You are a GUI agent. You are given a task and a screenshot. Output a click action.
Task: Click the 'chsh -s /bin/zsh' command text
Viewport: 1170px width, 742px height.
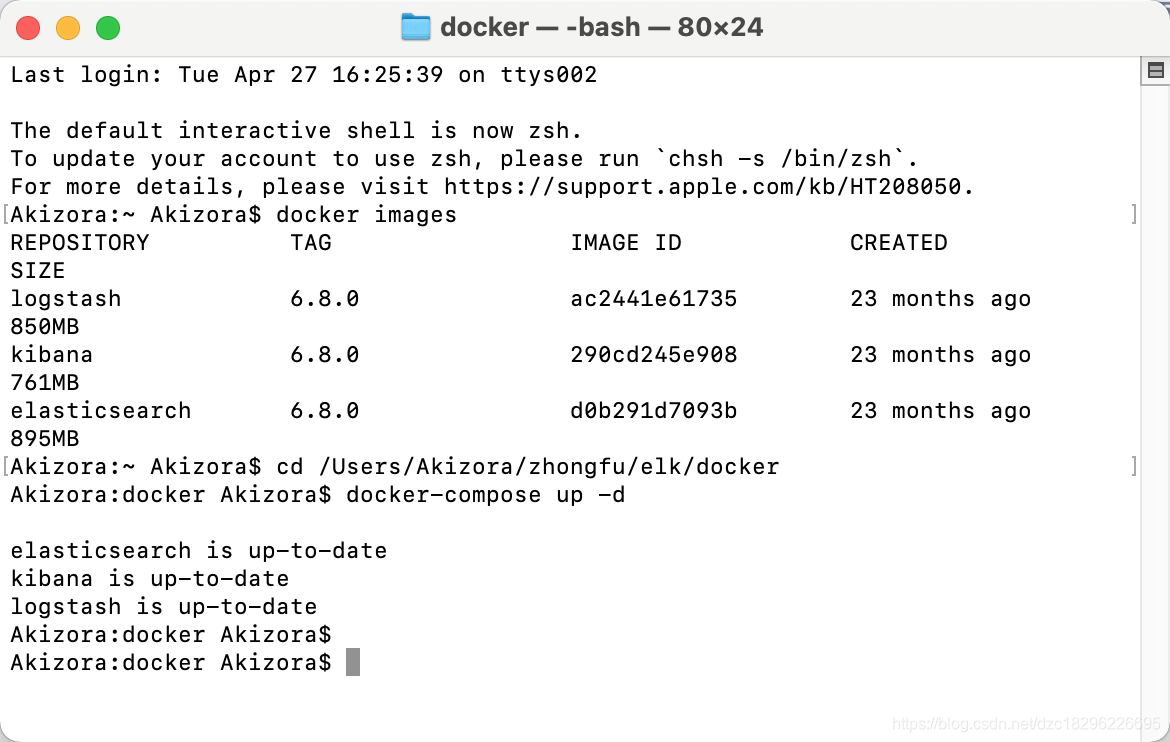tap(779, 159)
